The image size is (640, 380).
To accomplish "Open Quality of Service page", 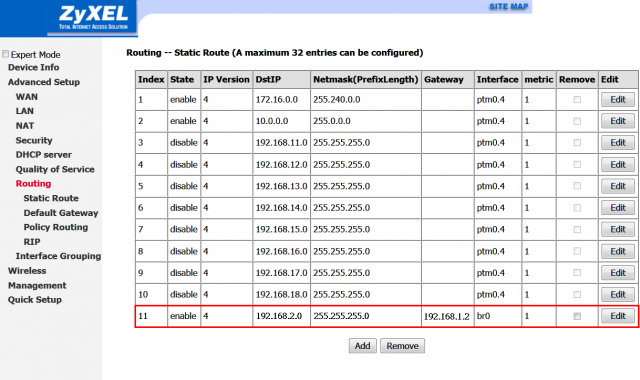I will coord(55,169).
